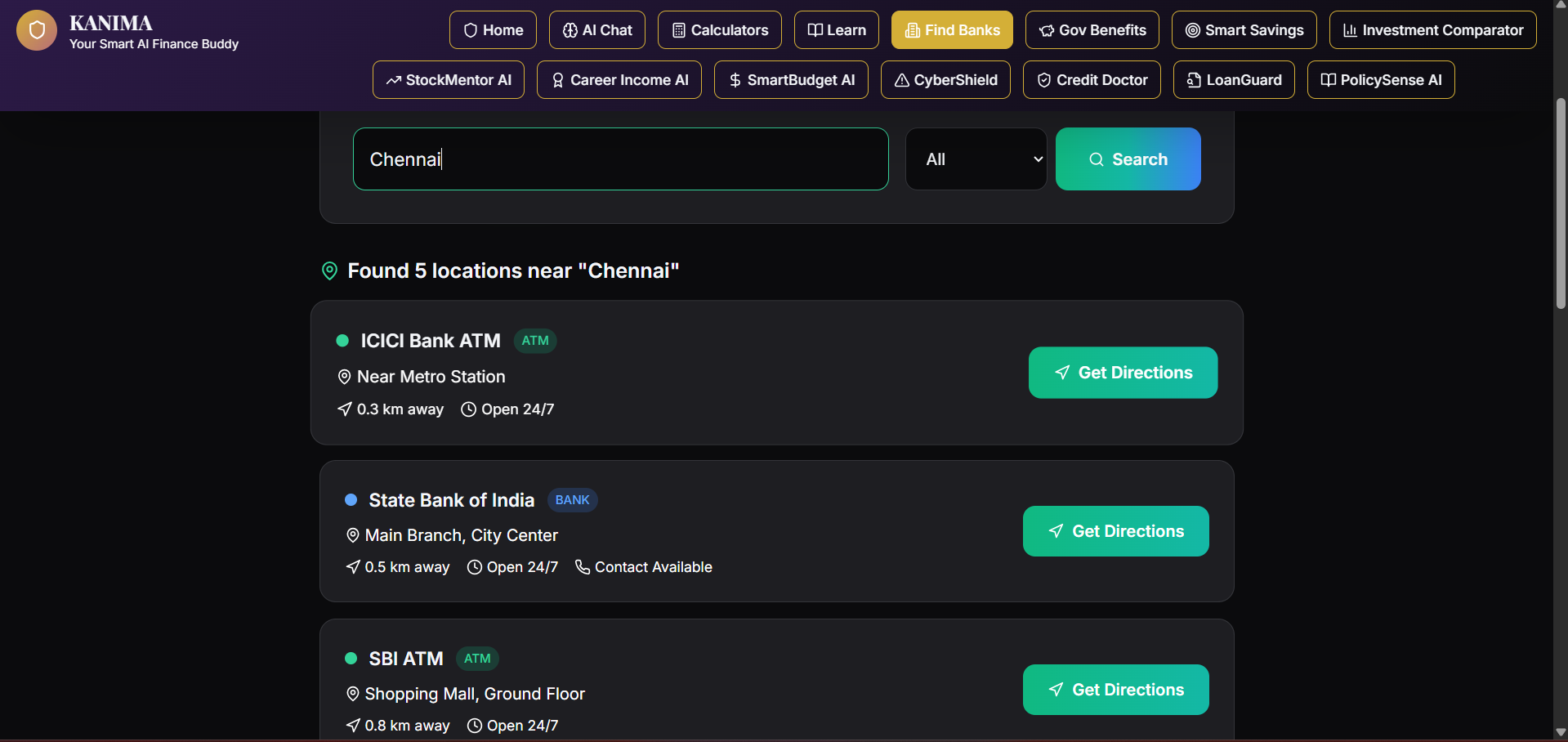Click the phone icon beside Contact Available
1568x742 pixels.
click(x=583, y=567)
